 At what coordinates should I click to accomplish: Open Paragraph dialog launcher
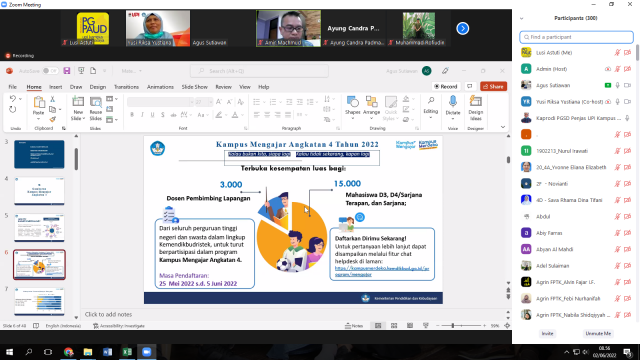pos(338,128)
